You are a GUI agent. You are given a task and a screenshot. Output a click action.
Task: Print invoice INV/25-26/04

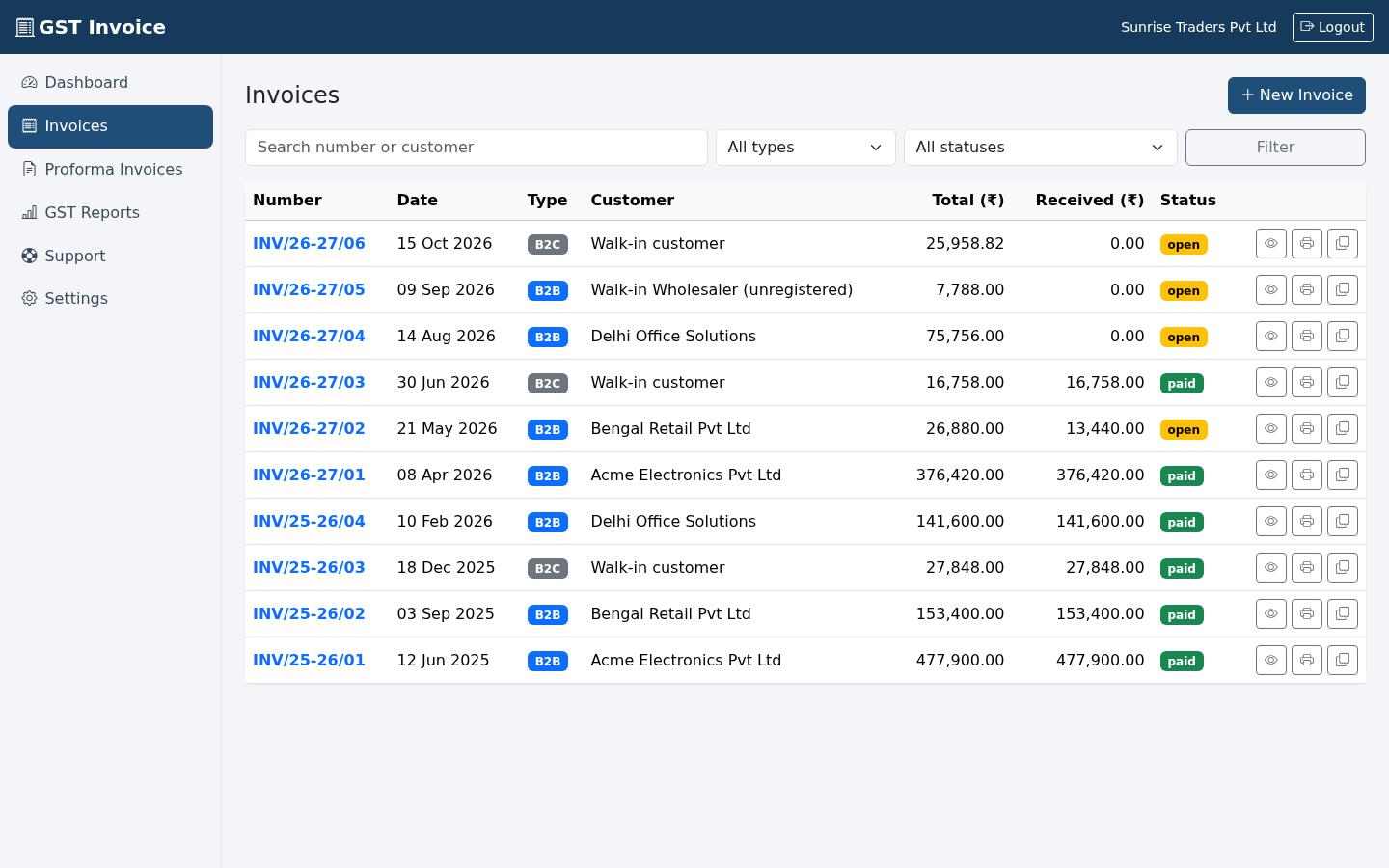pyautogui.click(x=1307, y=522)
